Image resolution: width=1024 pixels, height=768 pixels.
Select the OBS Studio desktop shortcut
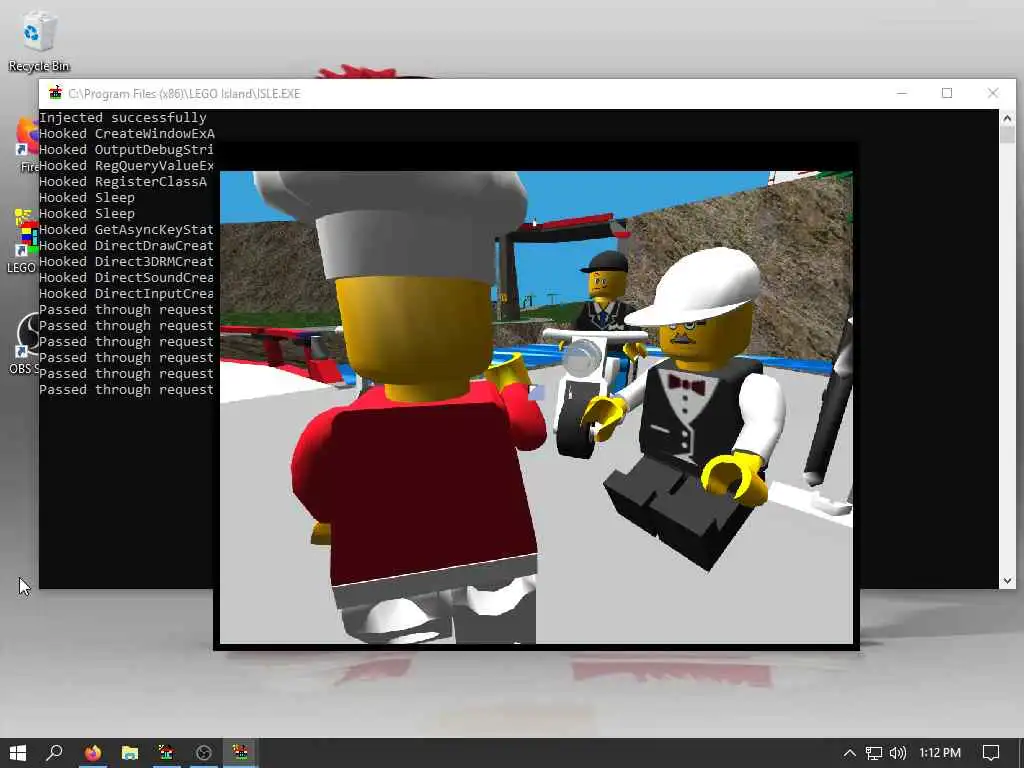coord(26,343)
